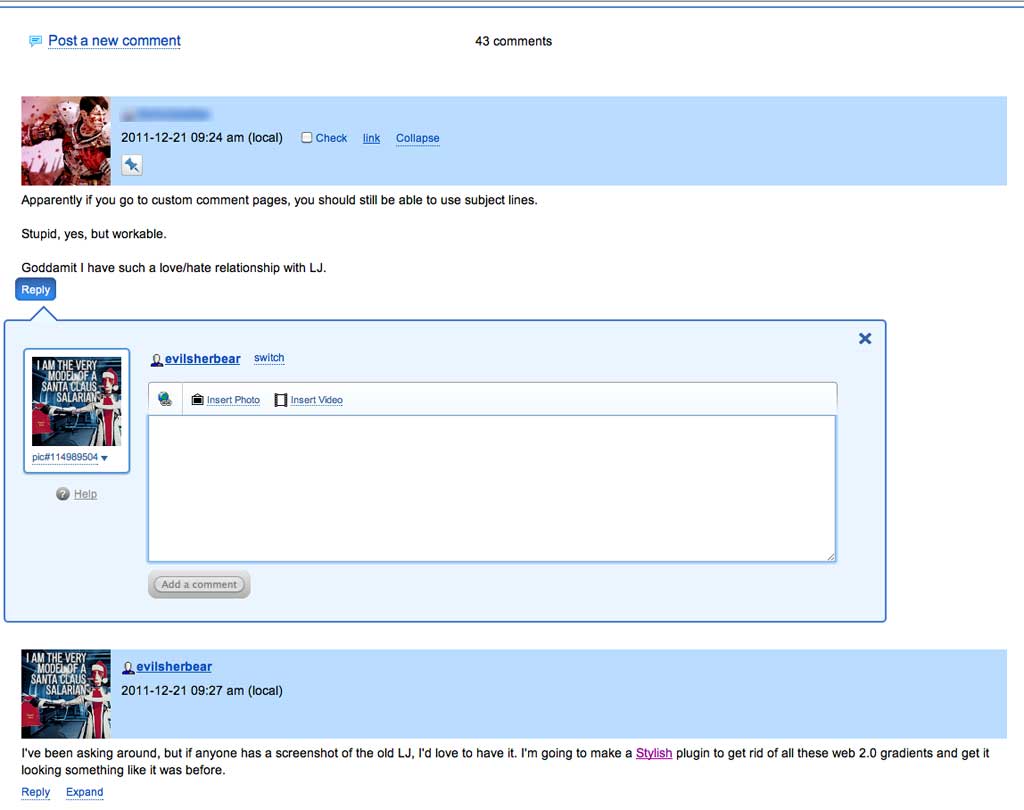Open the pic#114989504 userpic dropdown
1024x810 pixels.
[70, 457]
